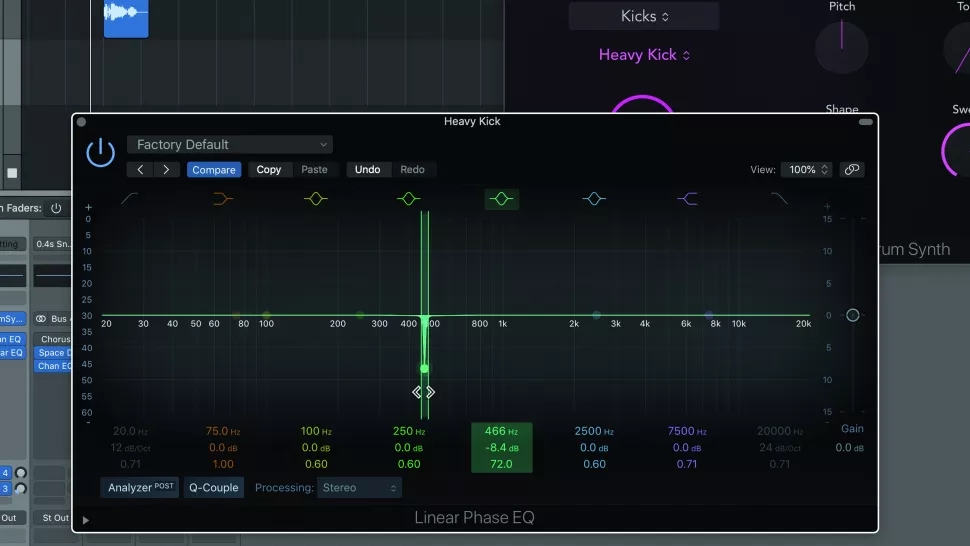Click the yellow 100 Hz bell band icon
970x546 pixels.
tap(316, 199)
